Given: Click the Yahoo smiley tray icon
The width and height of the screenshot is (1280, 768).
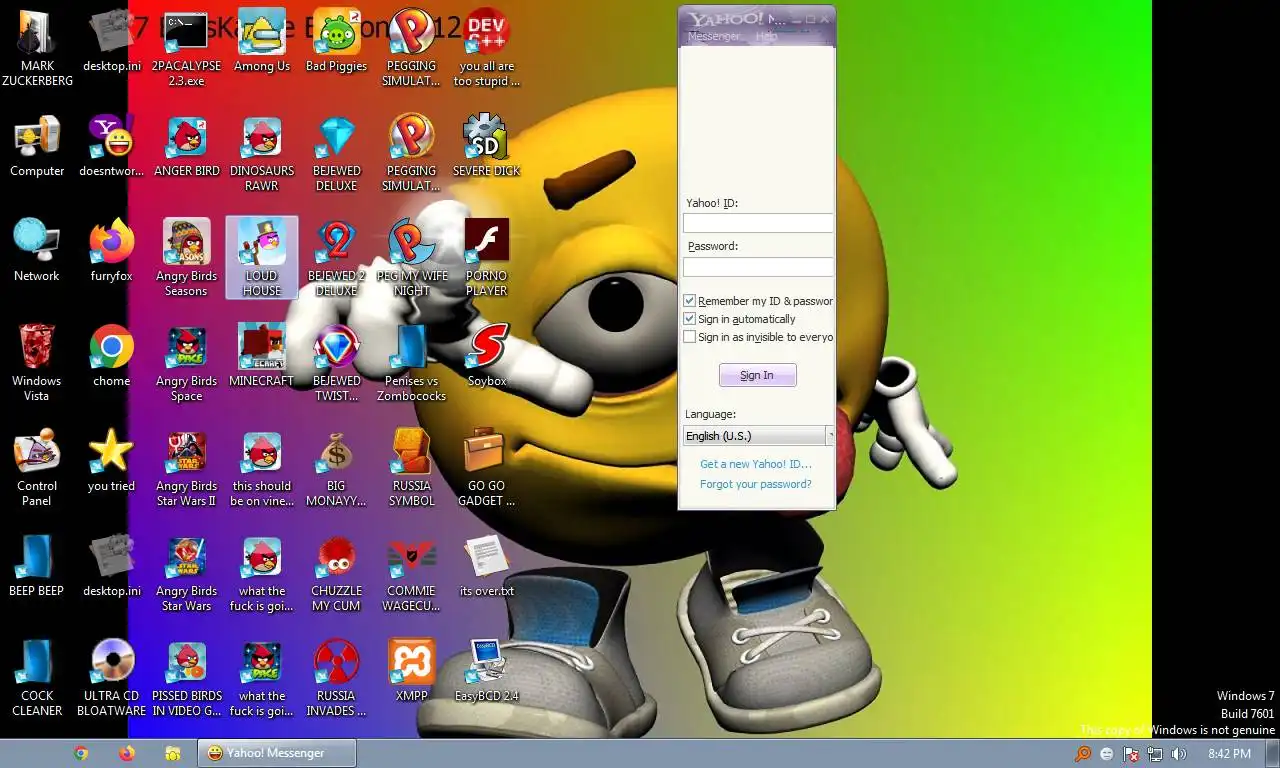Looking at the screenshot, I should [1107, 754].
